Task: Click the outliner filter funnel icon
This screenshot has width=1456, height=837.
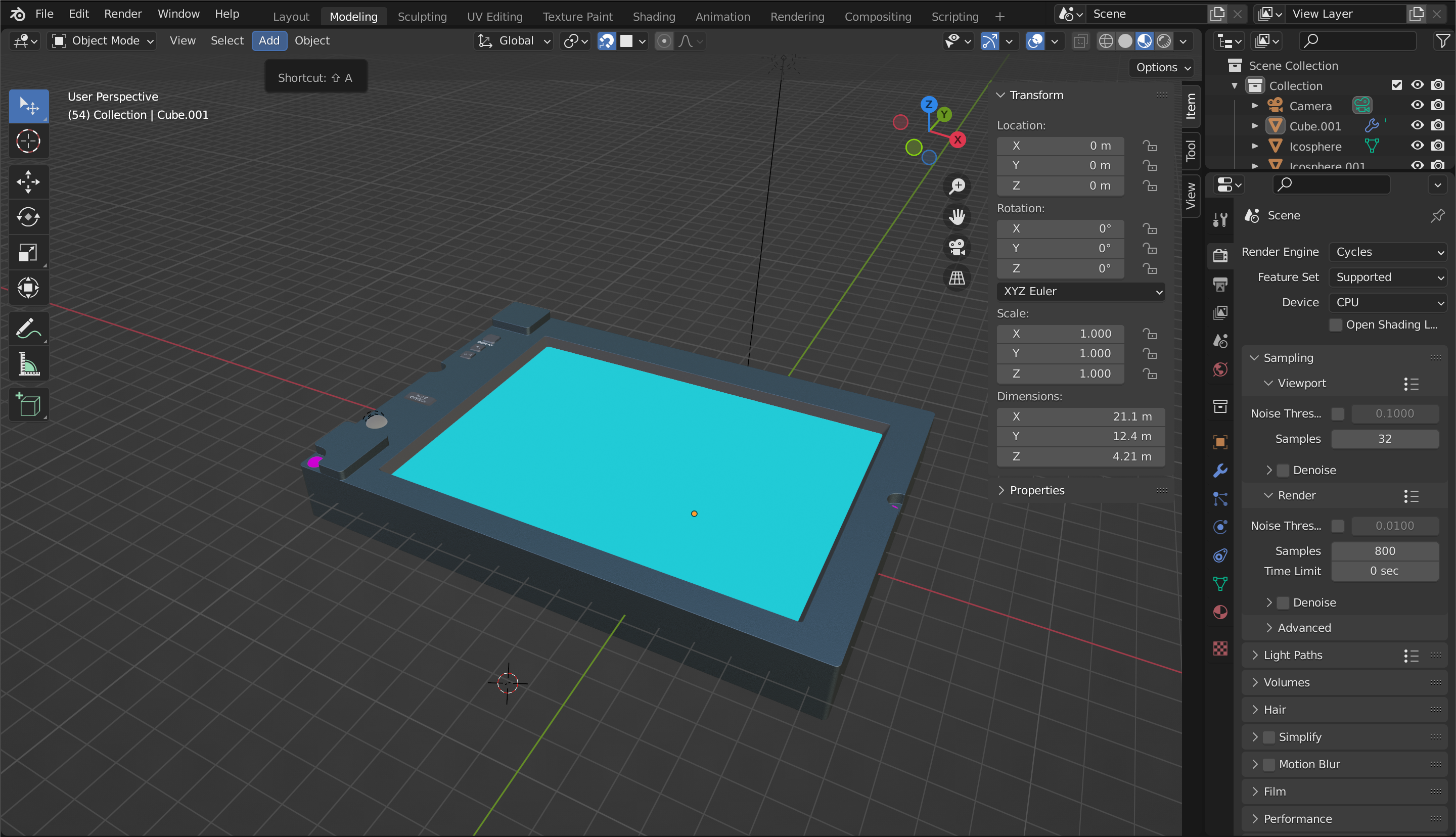Action: point(1442,41)
